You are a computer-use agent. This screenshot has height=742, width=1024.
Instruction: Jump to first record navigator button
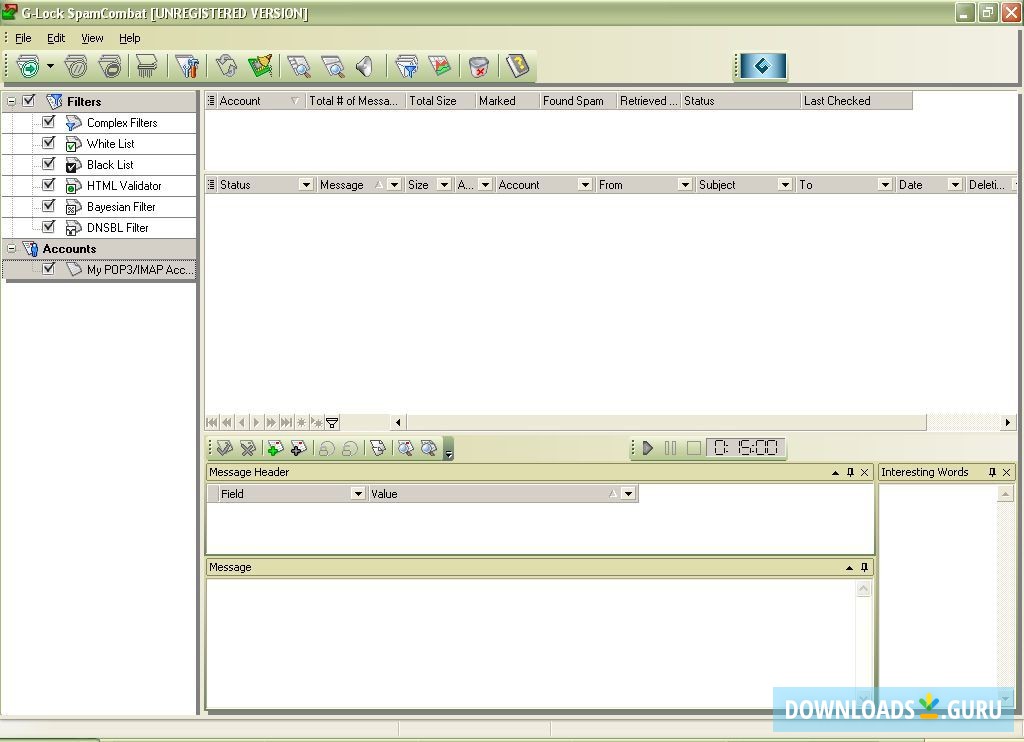[212, 423]
